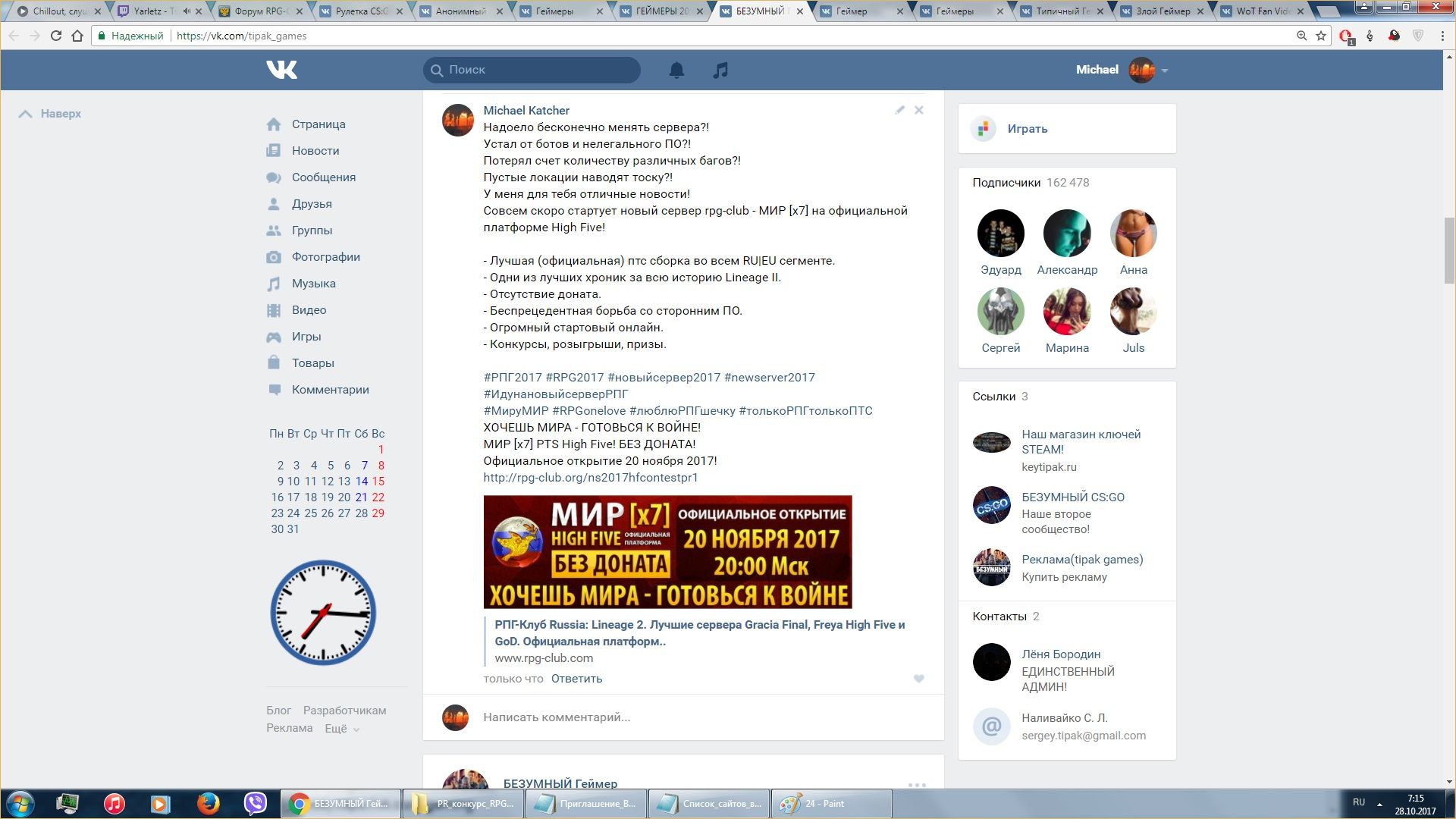The image size is (1456, 819).
Task: Go to the home page icon
Action: click(77, 36)
